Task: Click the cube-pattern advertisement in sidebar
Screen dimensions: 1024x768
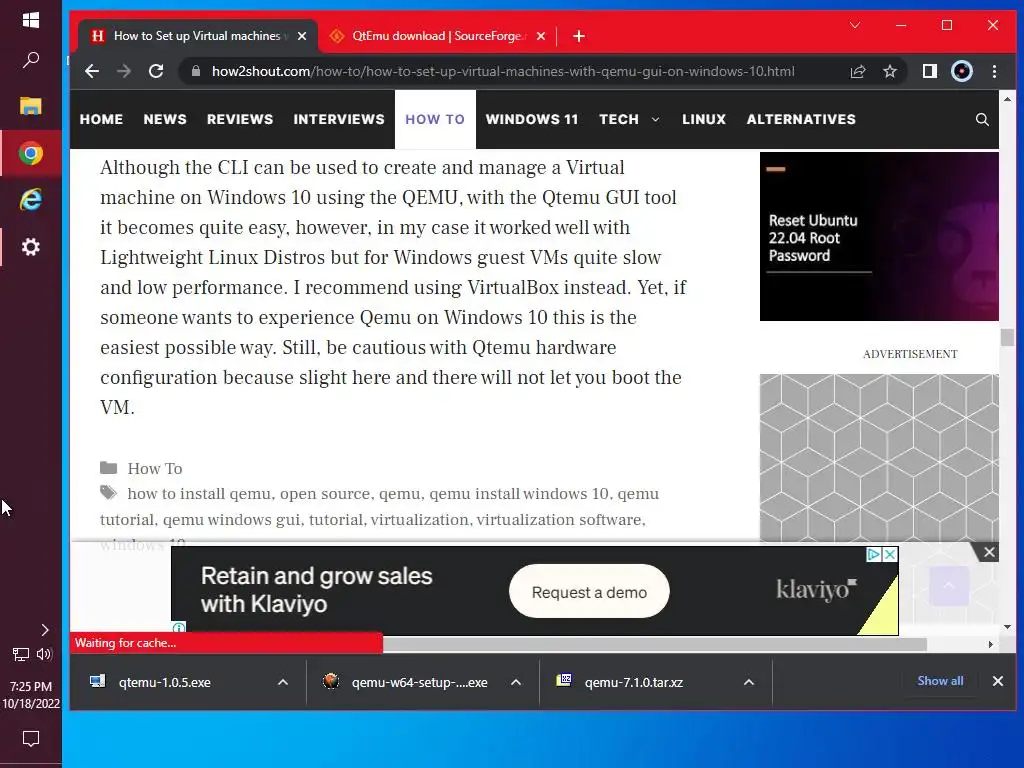Action: (x=879, y=457)
